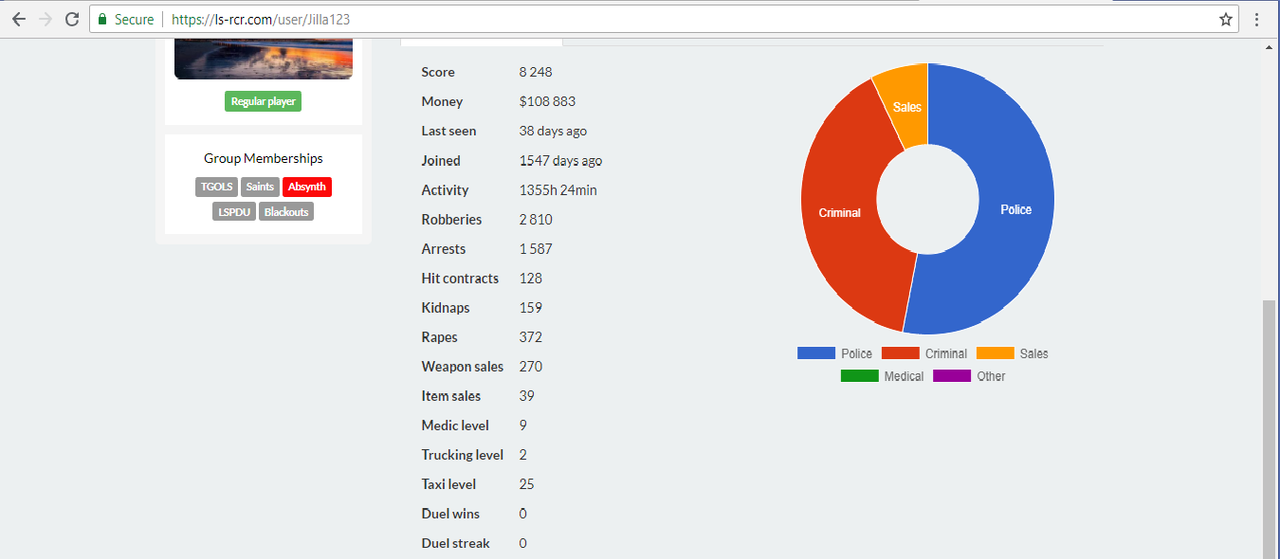This screenshot has width=1280, height=559.
Task: Click the Kidnaps count 159
Action: 531,308
